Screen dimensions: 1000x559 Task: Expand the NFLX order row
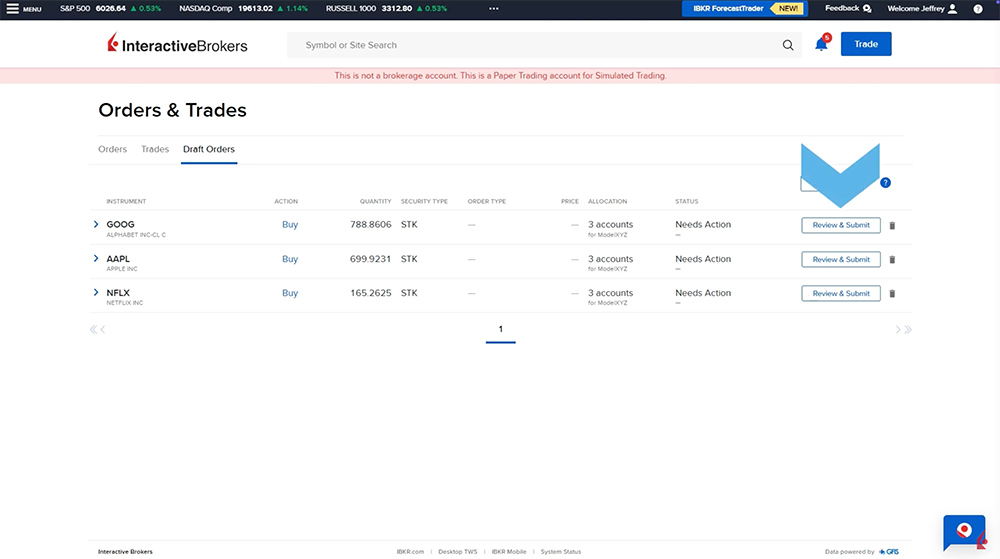(x=96, y=293)
